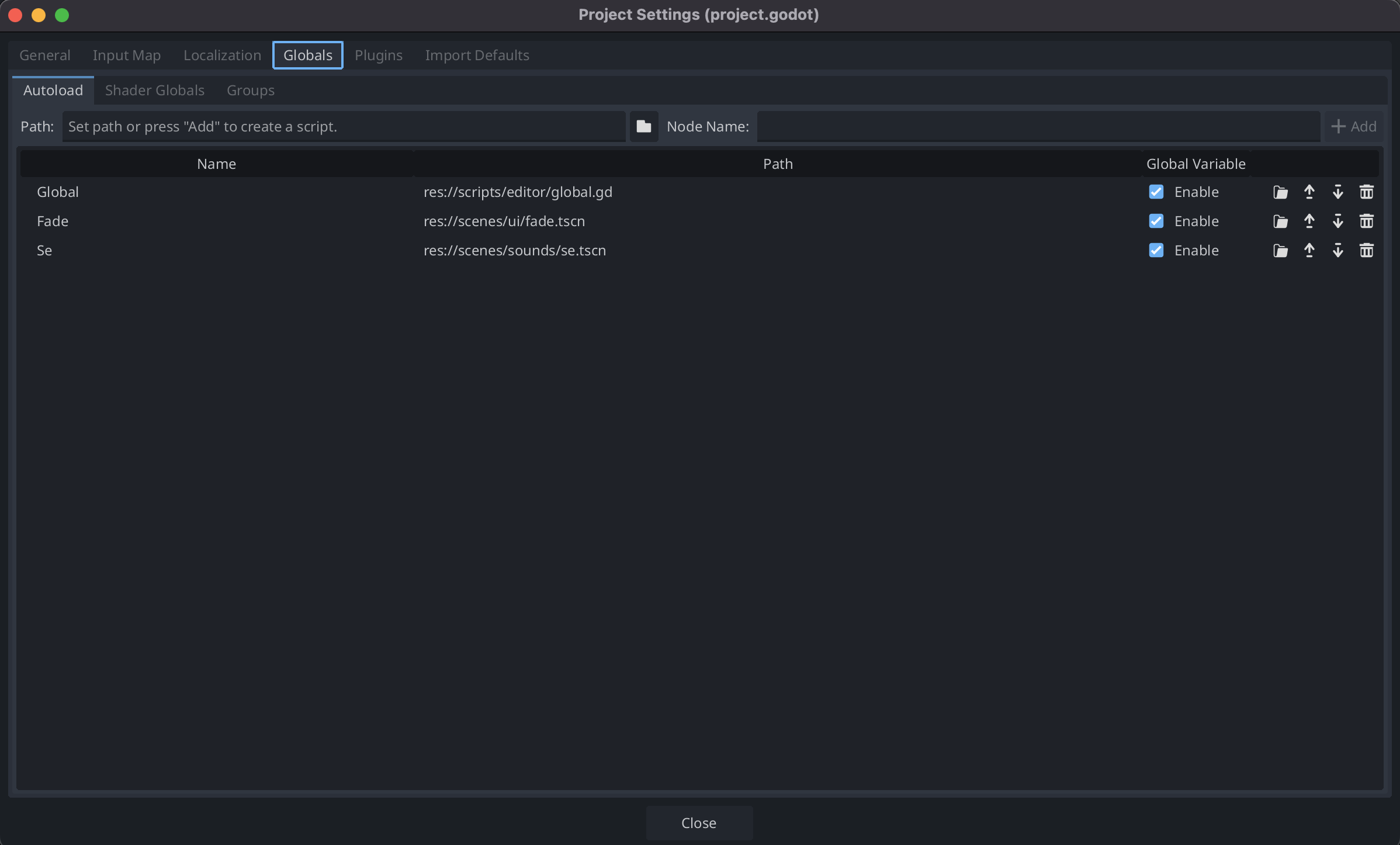Move Fade autoload down
Screen dimensions: 1400x845
coord(1337,221)
